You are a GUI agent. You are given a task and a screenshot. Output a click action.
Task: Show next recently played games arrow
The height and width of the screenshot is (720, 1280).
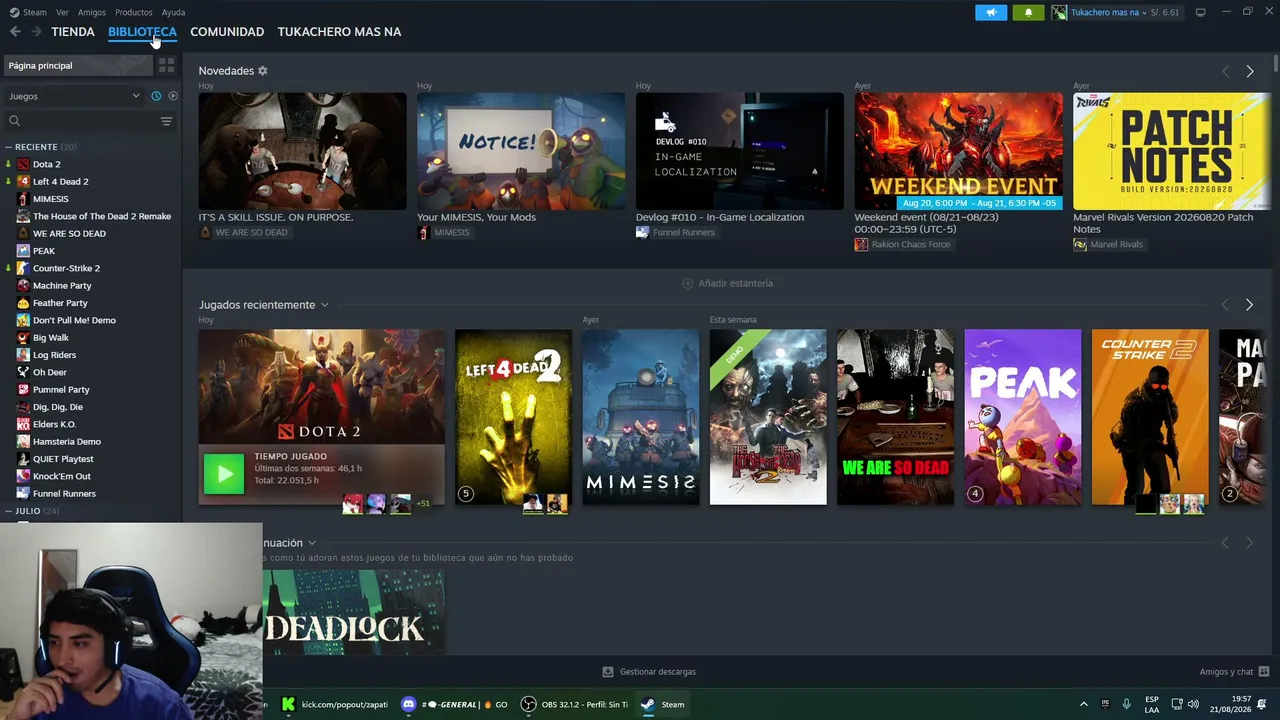1250,305
